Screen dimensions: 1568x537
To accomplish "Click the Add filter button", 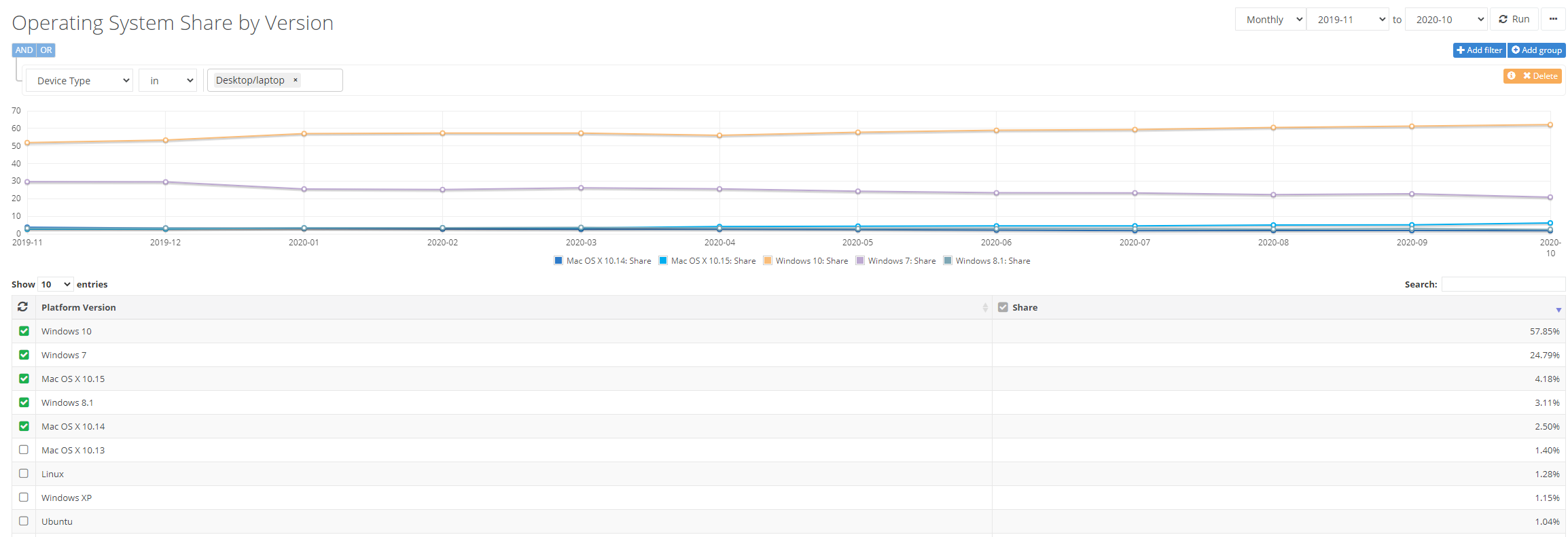I will point(1479,50).
